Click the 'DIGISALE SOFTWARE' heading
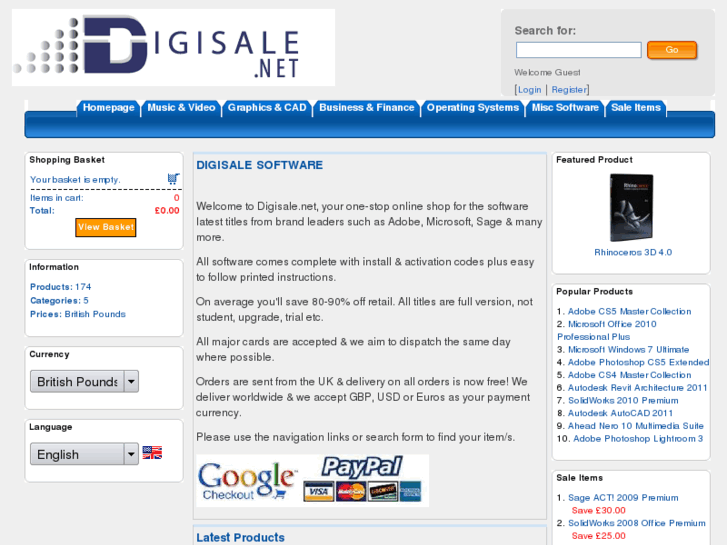Screen dimensions: 727x545 click(259, 165)
